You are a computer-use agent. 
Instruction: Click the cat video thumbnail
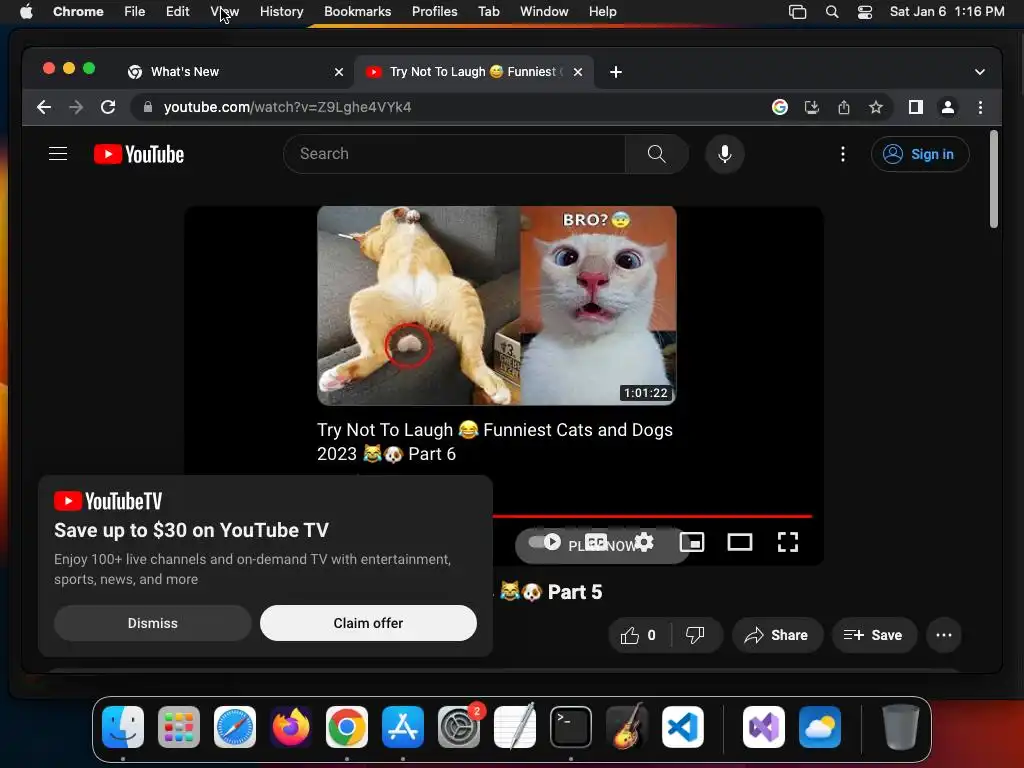[x=496, y=306]
